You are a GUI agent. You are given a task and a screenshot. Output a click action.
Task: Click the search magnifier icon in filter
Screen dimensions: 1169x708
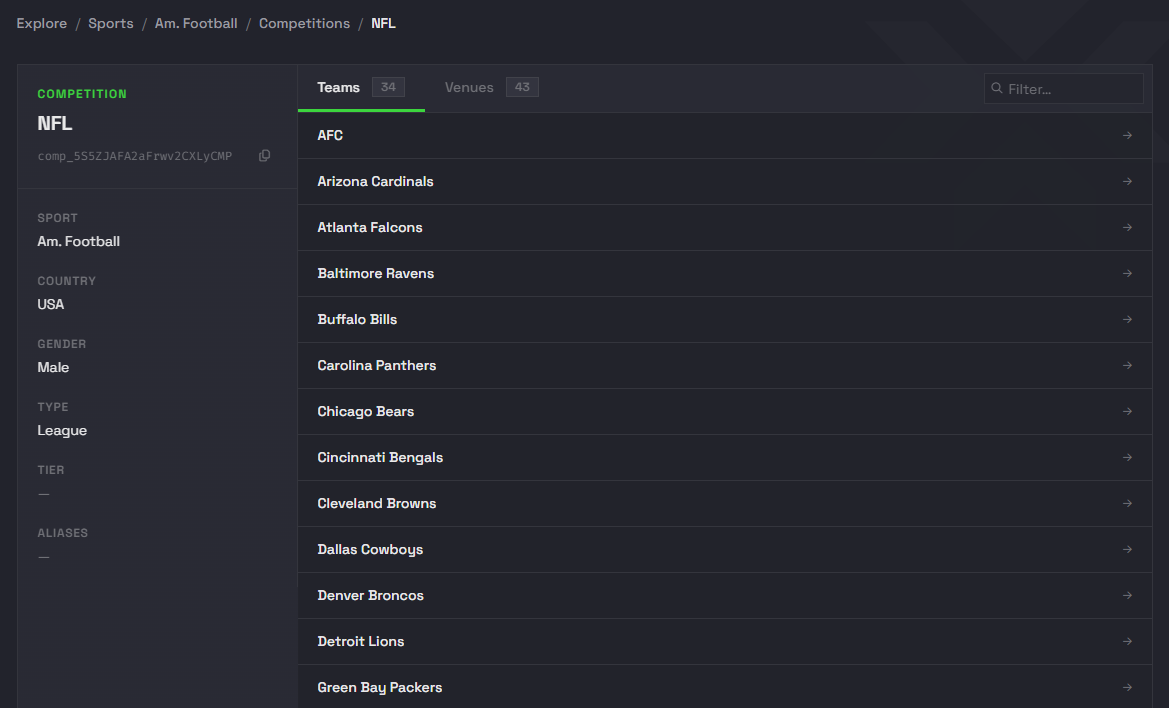coord(997,88)
